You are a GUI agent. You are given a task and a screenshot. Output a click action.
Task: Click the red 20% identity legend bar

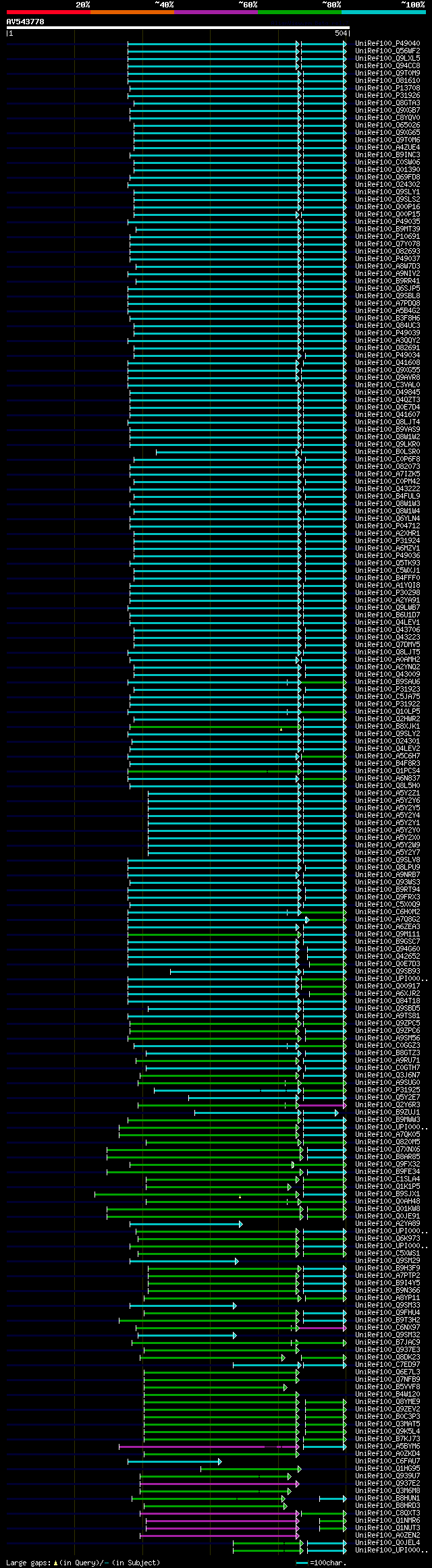tap(48, 12)
